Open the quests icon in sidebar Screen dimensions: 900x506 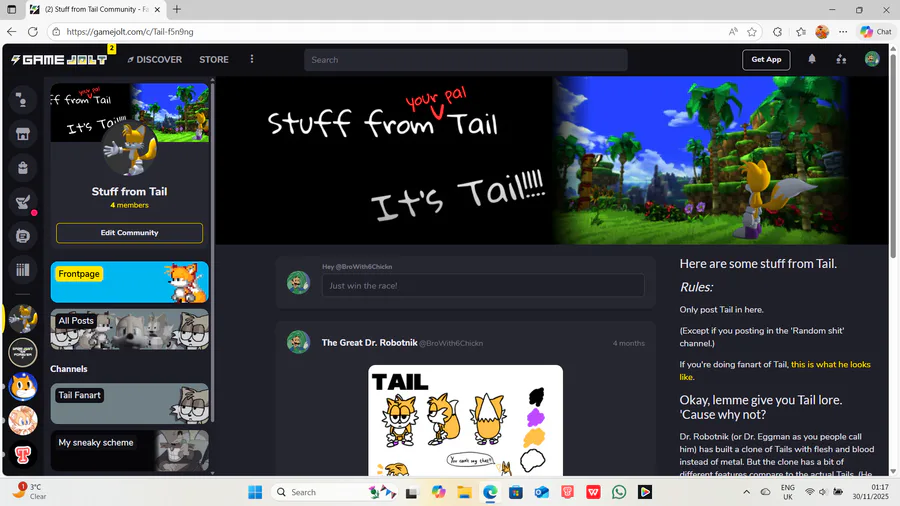click(22, 236)
